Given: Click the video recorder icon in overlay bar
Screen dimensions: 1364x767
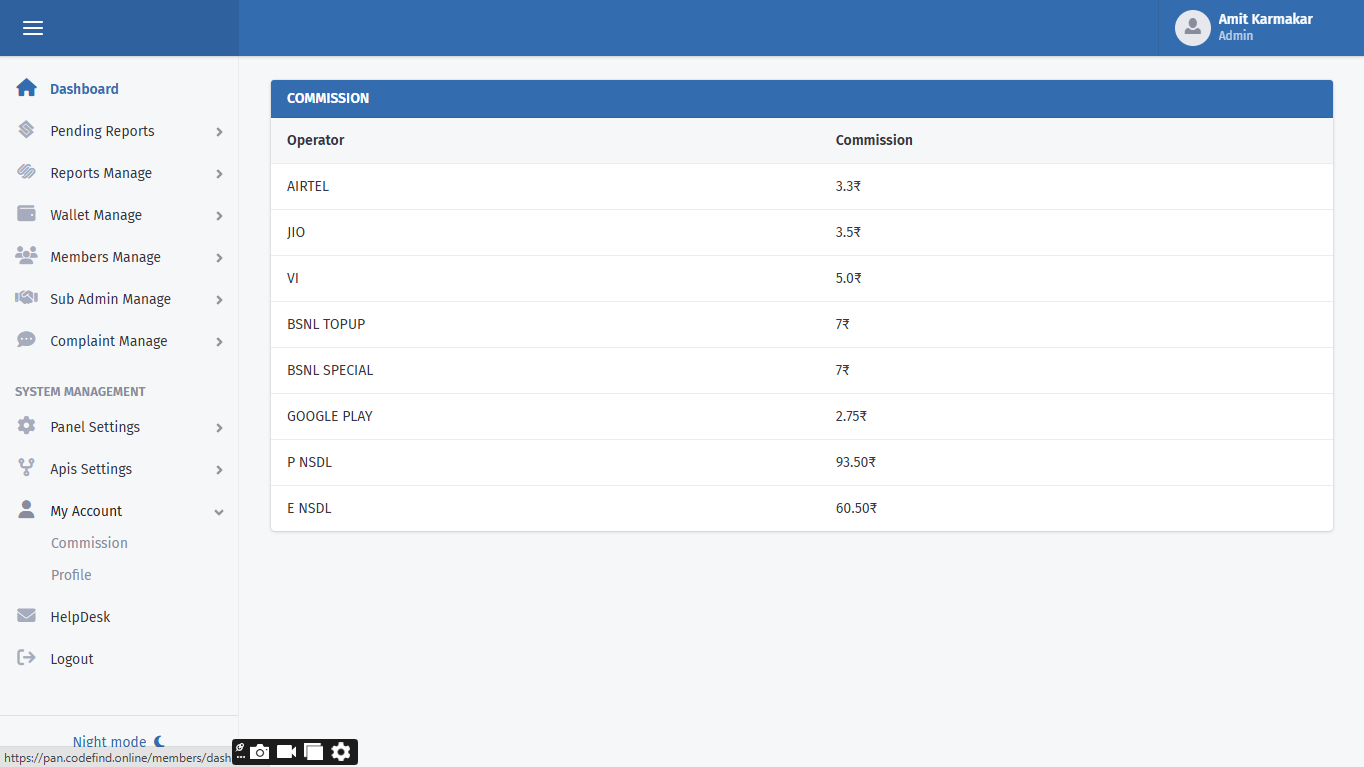Looking at the screenshot, I should (287, 752).
